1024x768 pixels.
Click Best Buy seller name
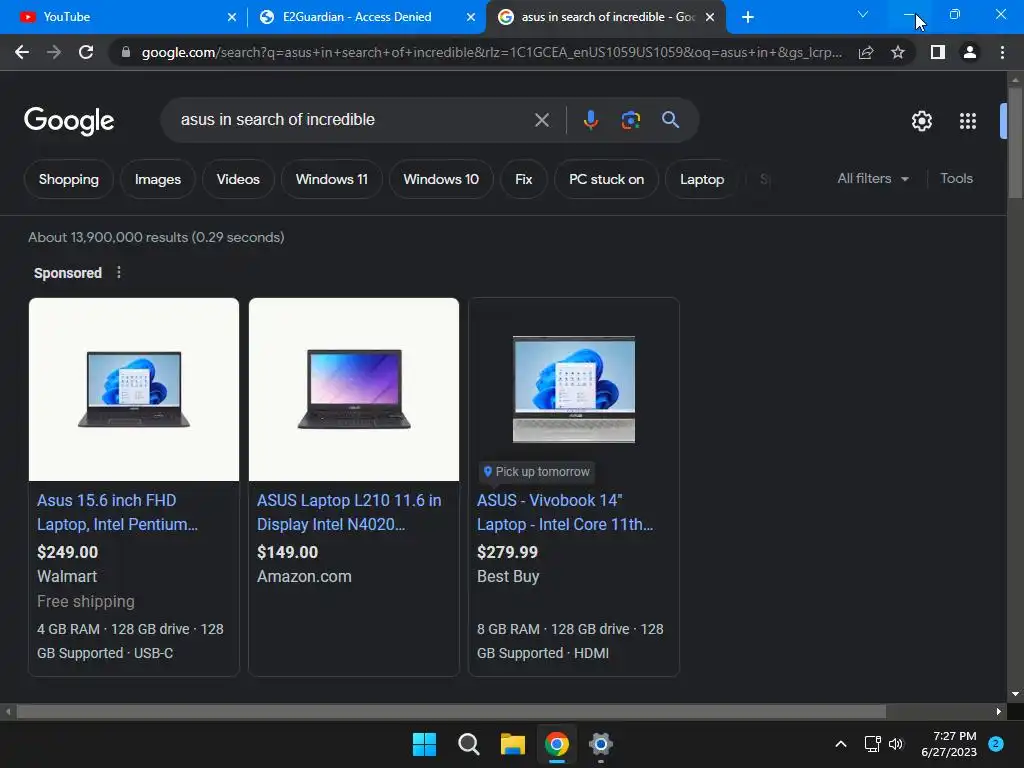click(508, 576)
